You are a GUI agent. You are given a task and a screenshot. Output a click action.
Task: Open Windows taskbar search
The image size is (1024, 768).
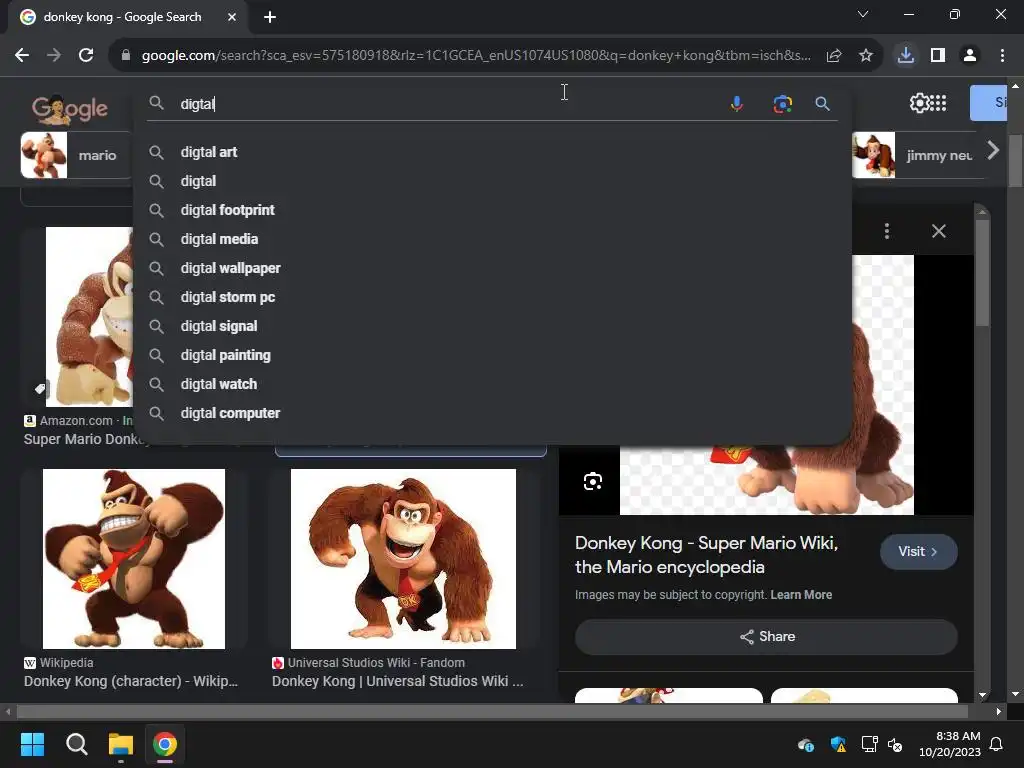[x=76, y=744]
